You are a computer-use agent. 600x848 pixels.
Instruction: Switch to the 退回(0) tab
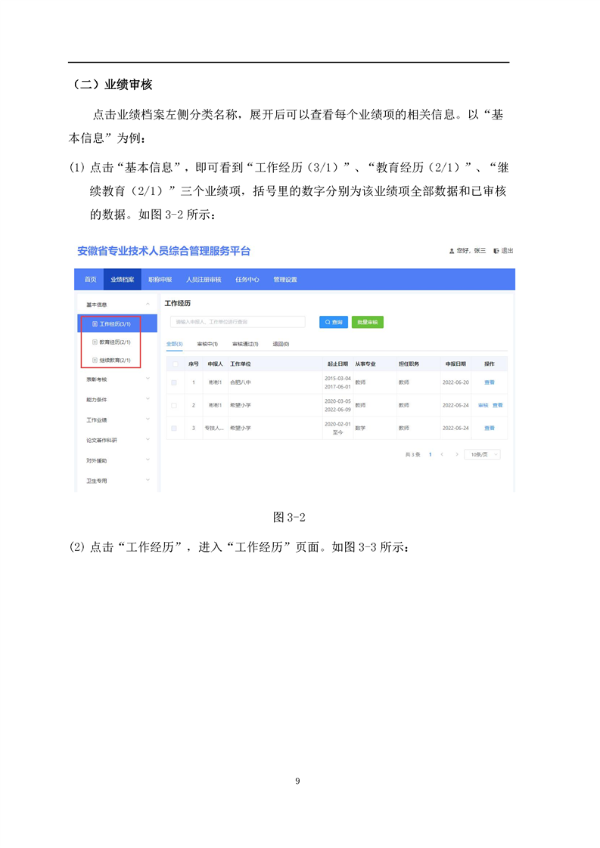coord(281,344)
